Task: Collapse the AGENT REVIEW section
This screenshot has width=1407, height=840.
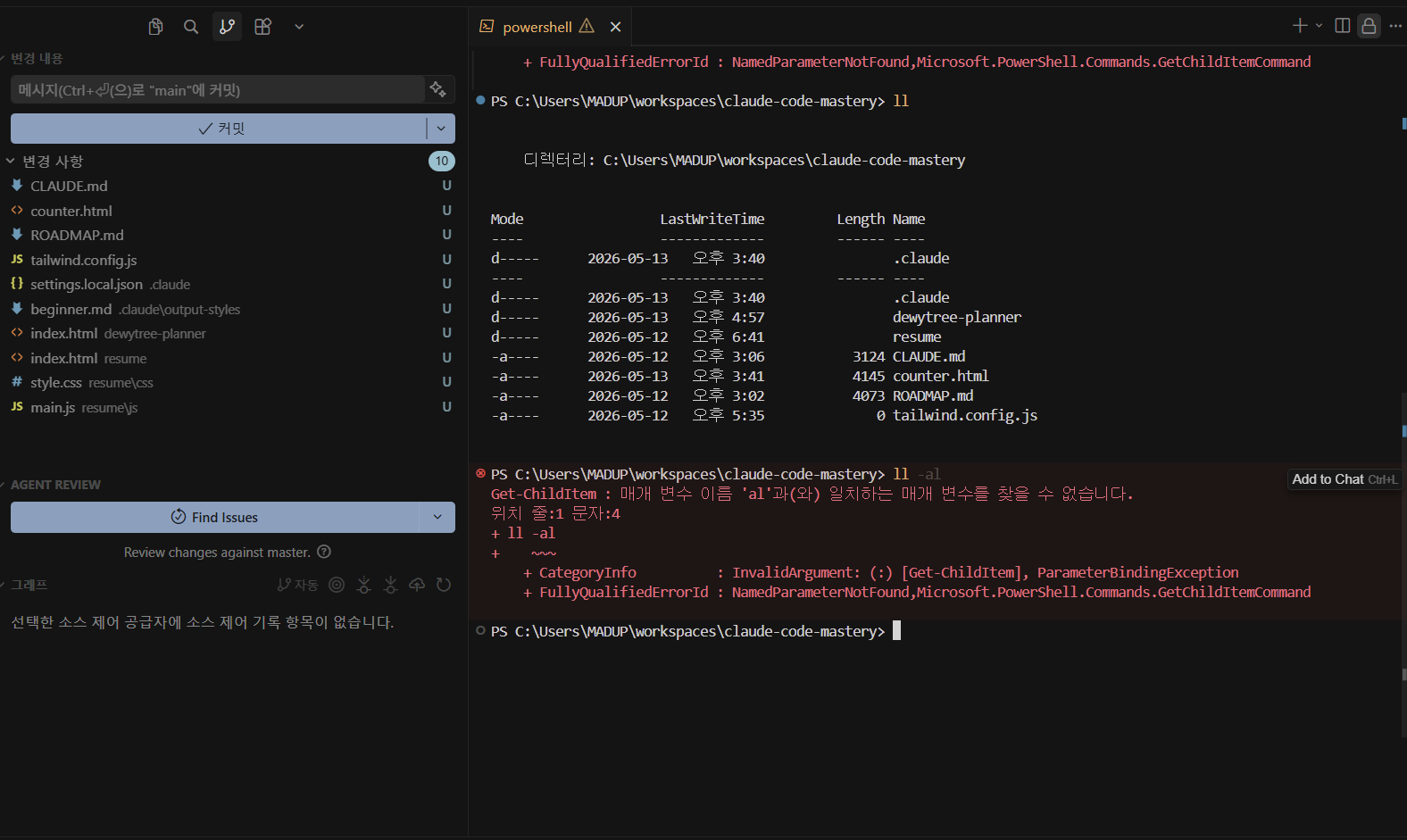Action: coord(55,485)
